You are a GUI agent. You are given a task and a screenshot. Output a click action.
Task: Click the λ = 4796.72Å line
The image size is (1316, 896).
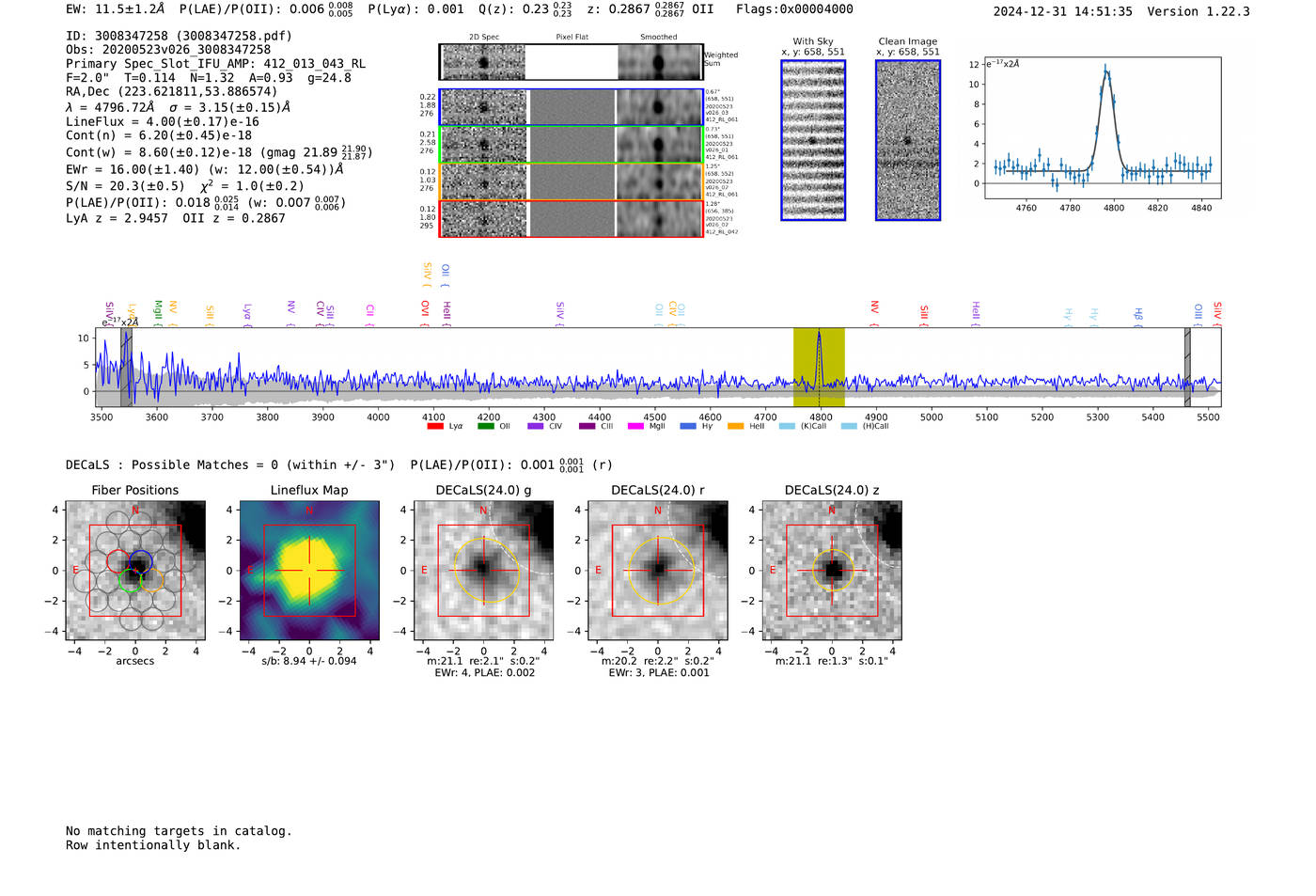pyautogui.click(x=178, y=107)
